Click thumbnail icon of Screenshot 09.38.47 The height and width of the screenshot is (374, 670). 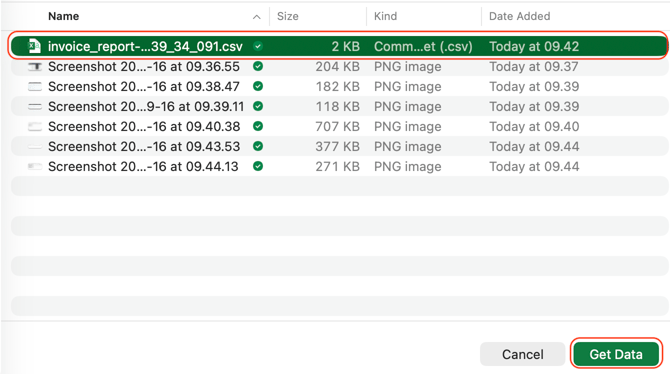pyautogui.click(x=35, y=86)
